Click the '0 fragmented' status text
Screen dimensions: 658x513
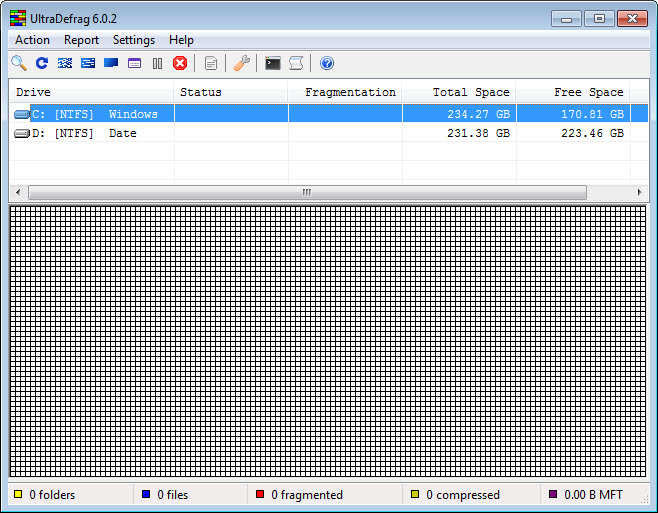coord(307,495)
